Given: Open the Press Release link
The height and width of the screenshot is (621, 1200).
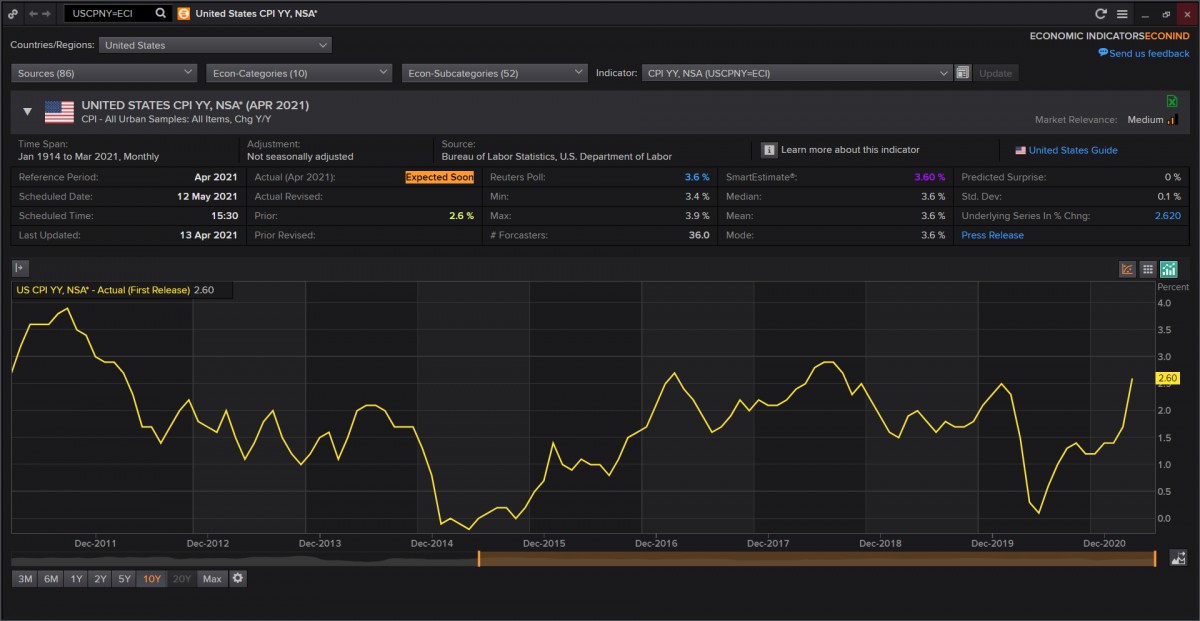Looking at the screenshot, I should coord(992,235).
